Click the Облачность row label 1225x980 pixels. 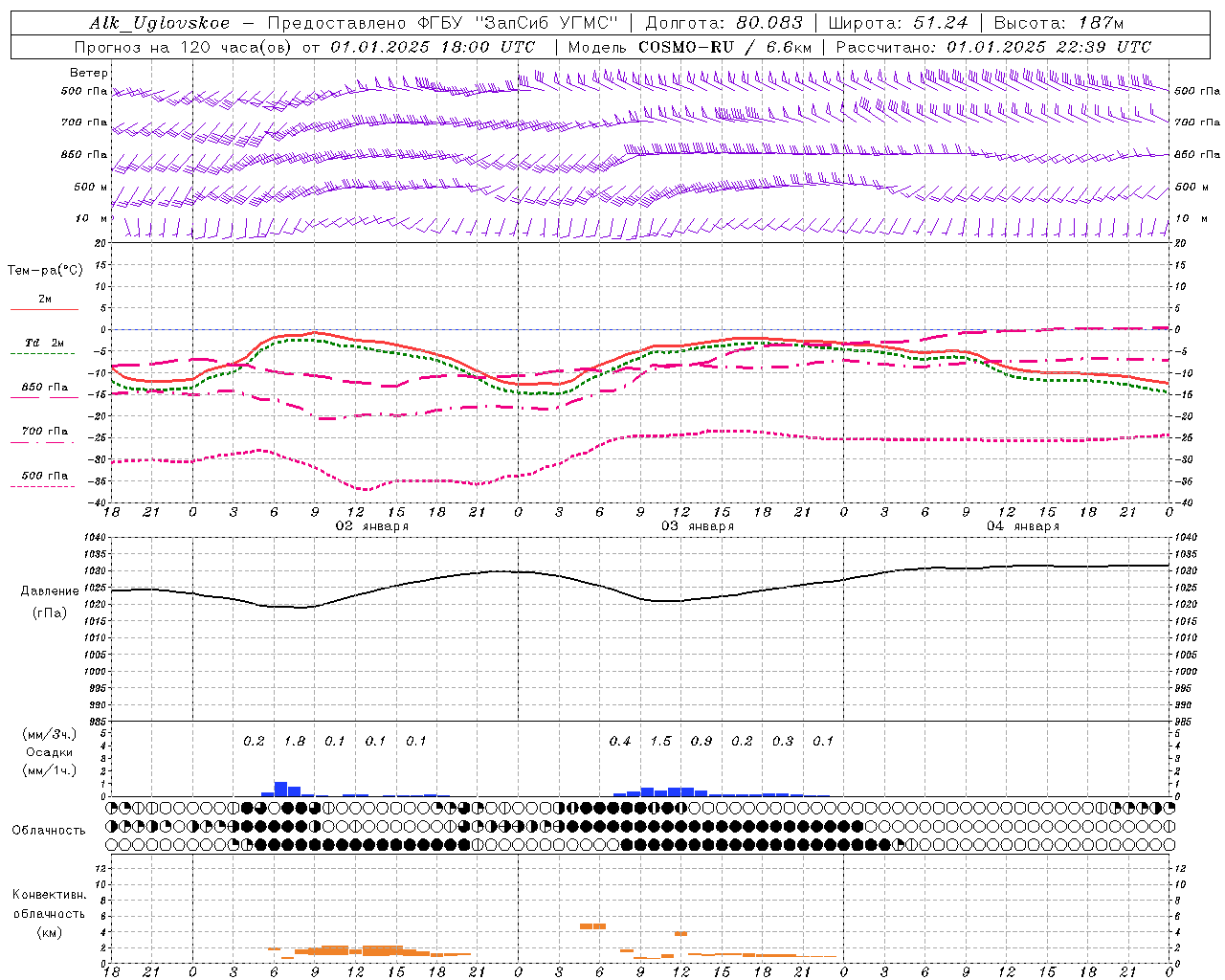coord(49,831)
